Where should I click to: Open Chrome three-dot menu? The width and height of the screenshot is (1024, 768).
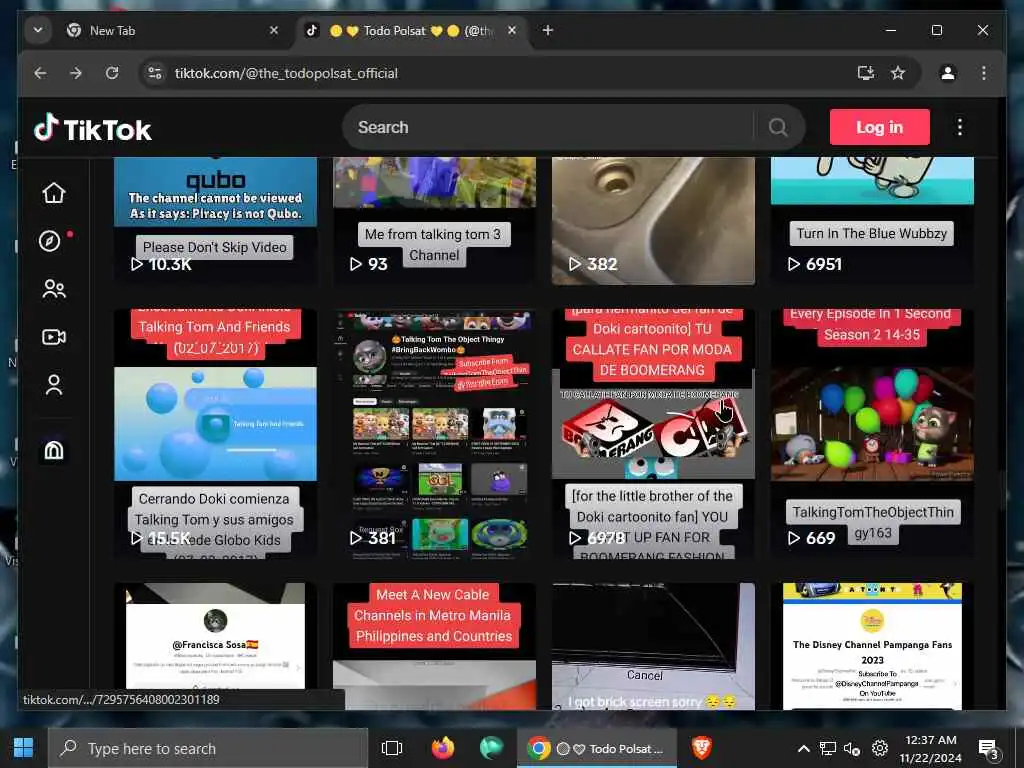click(984, 73)
